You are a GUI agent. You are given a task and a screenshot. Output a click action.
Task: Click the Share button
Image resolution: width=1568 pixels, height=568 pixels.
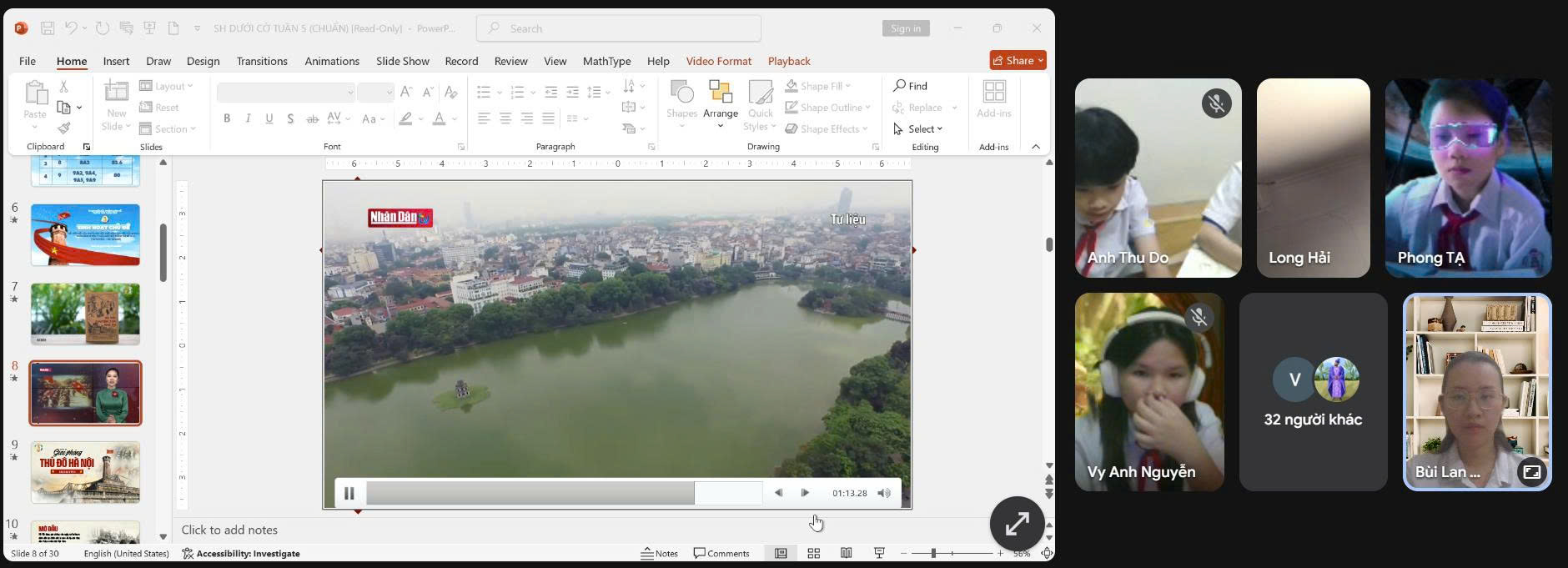pos(1018,60)
